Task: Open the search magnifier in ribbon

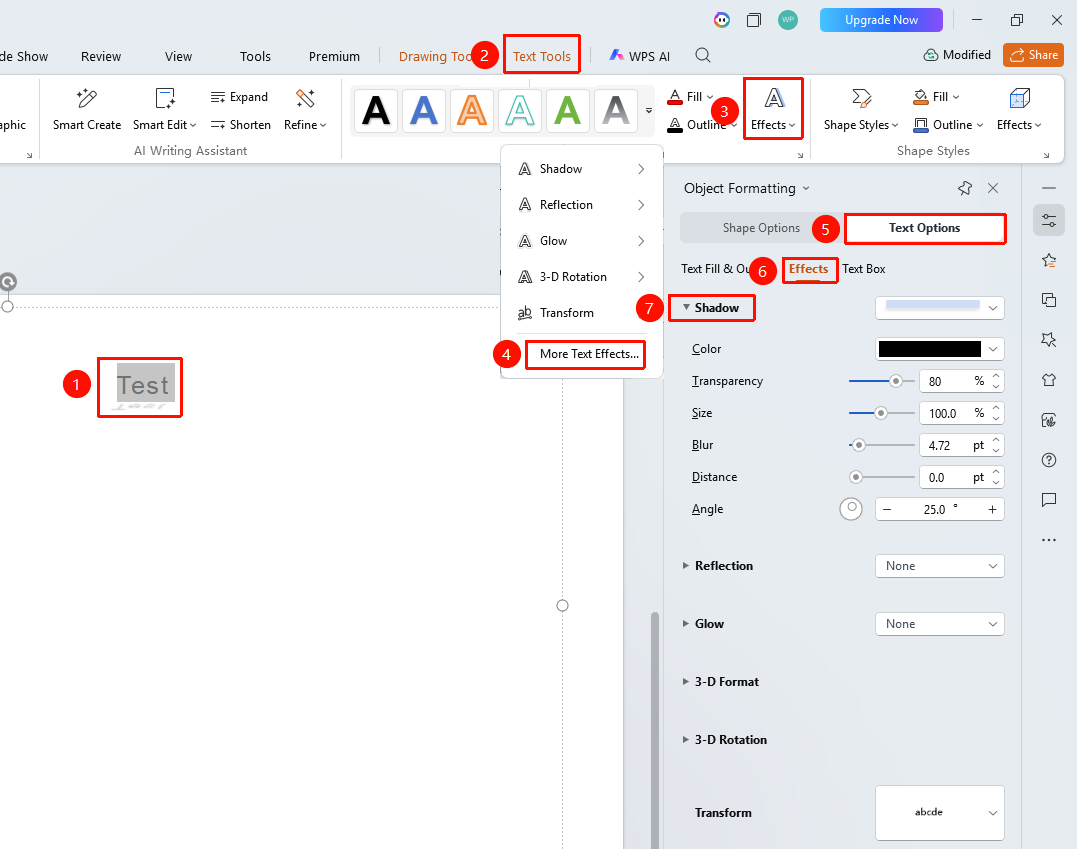Action: (x=703, y=56)
